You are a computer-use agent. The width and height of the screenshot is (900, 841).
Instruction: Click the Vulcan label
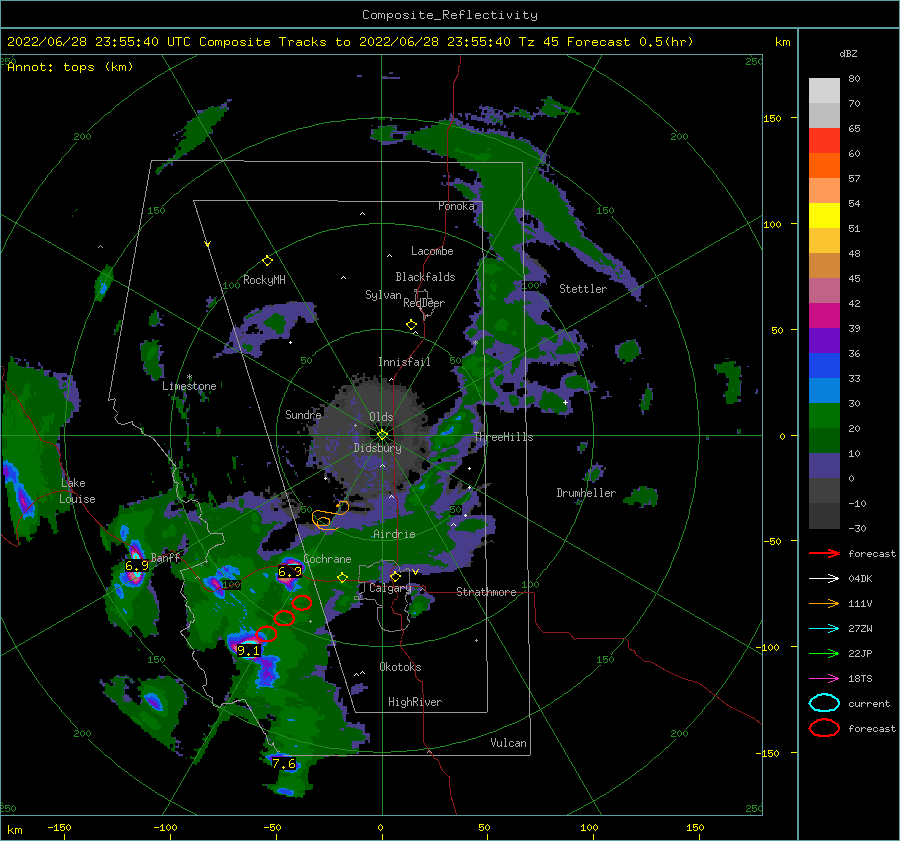click(x=508, y=743)
